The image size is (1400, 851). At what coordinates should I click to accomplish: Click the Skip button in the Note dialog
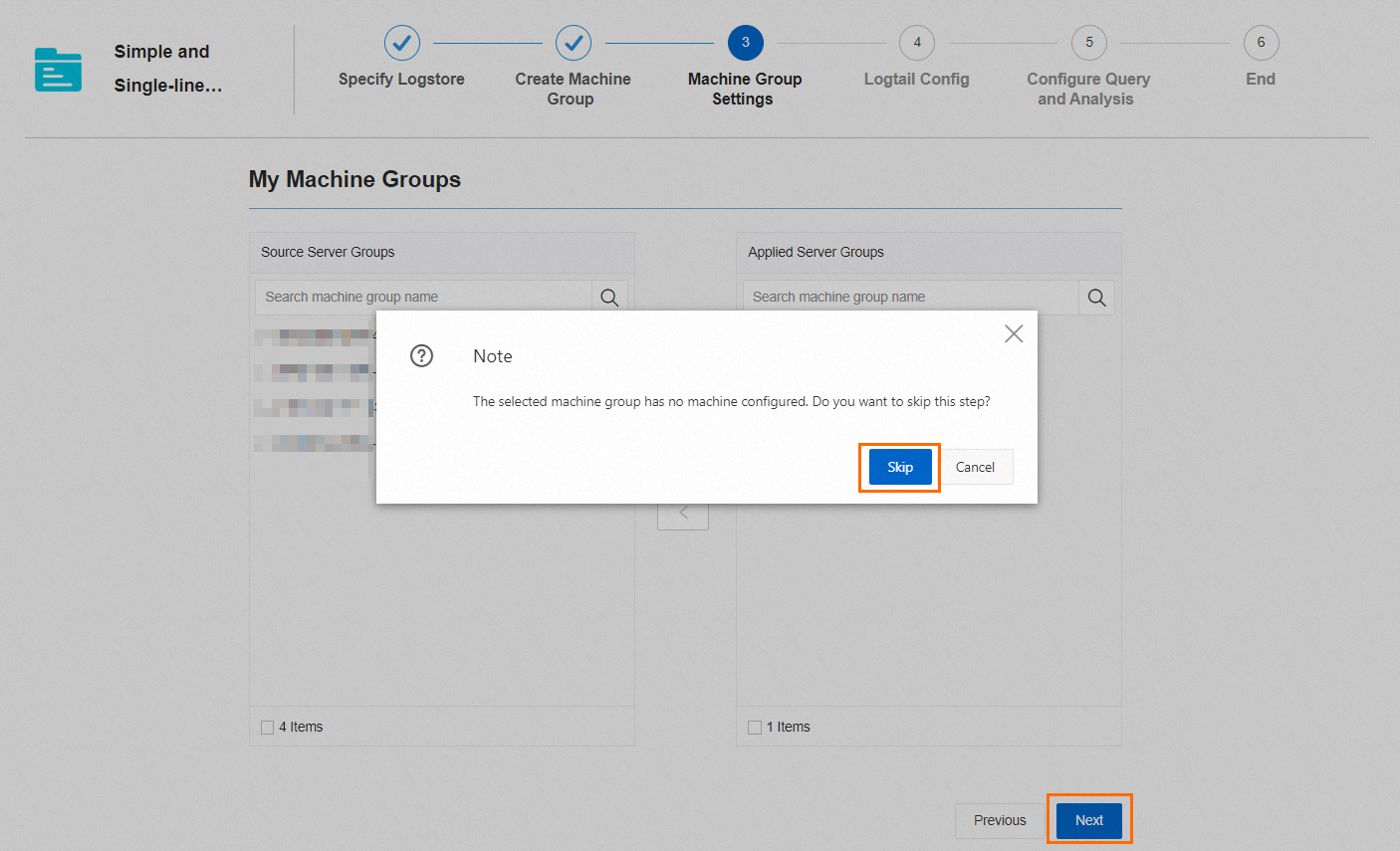click(x=898, y=467)
